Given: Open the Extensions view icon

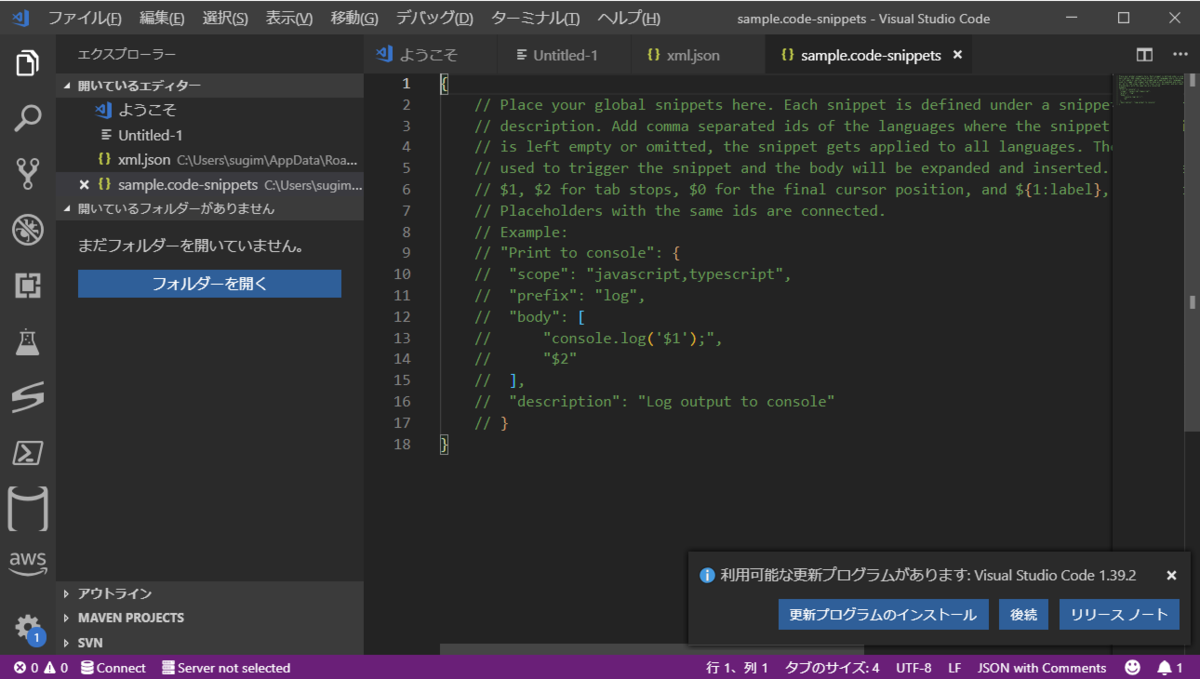Looking at the screenshot, I should pyautogui.click(x=27, y=286).
